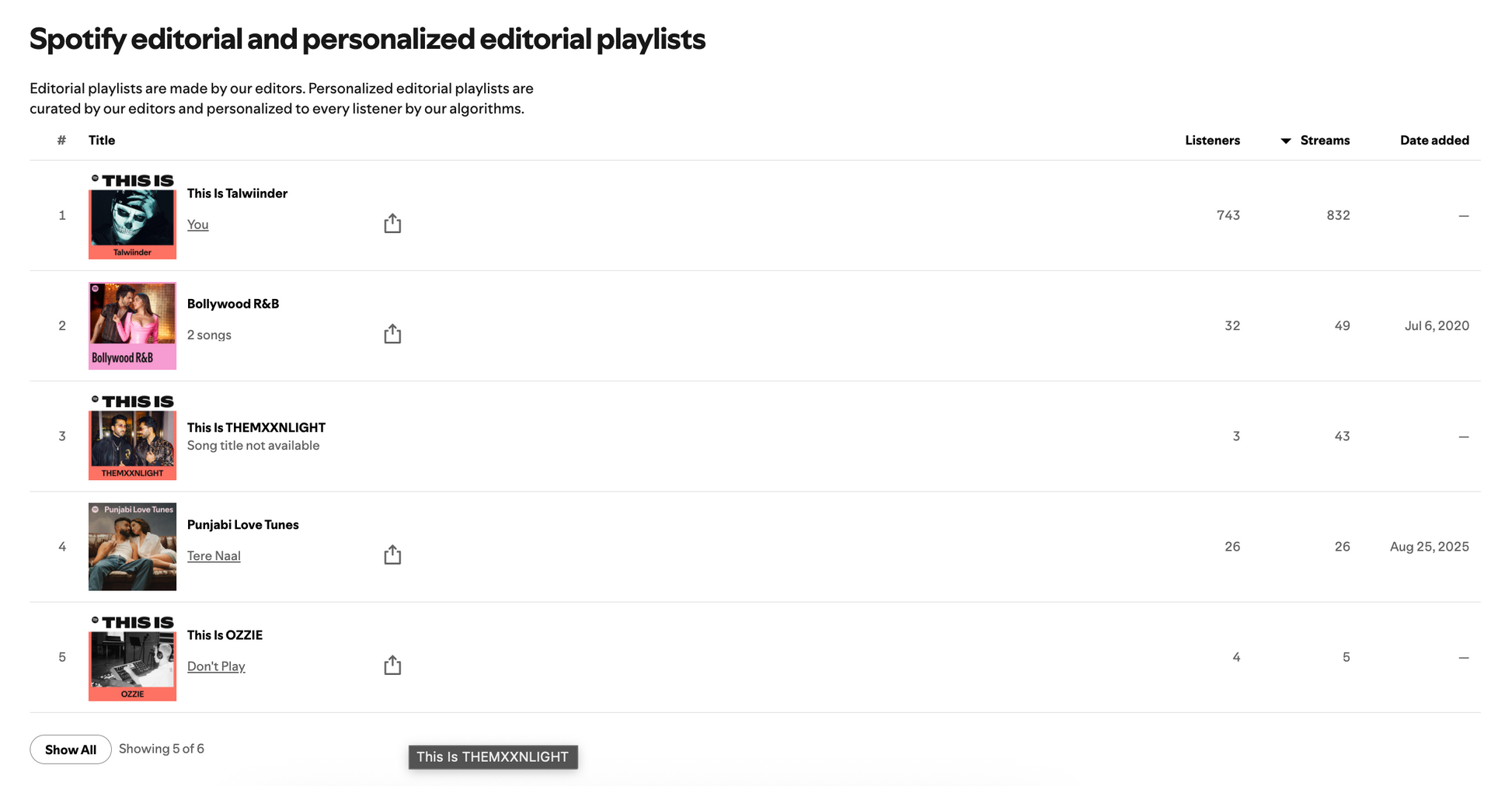Select the Bollywood R&B title
Screen dimensions: 1512x786
[233, 304]
